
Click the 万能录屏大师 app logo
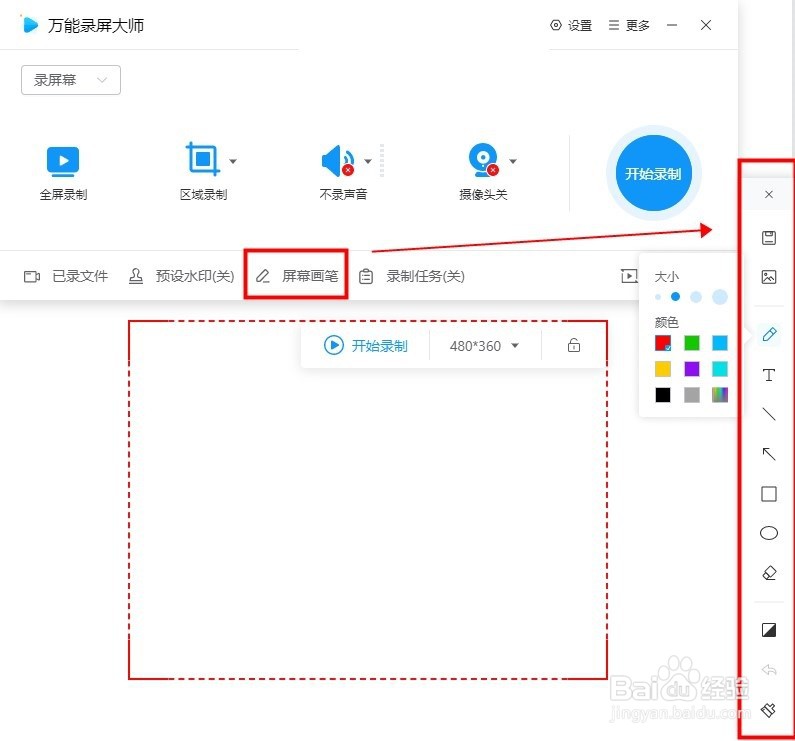[30, 25]
